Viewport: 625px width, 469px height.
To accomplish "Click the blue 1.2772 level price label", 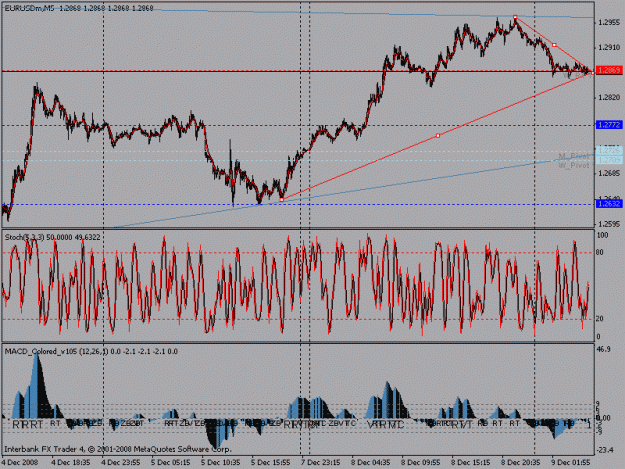I will point(609,125).
